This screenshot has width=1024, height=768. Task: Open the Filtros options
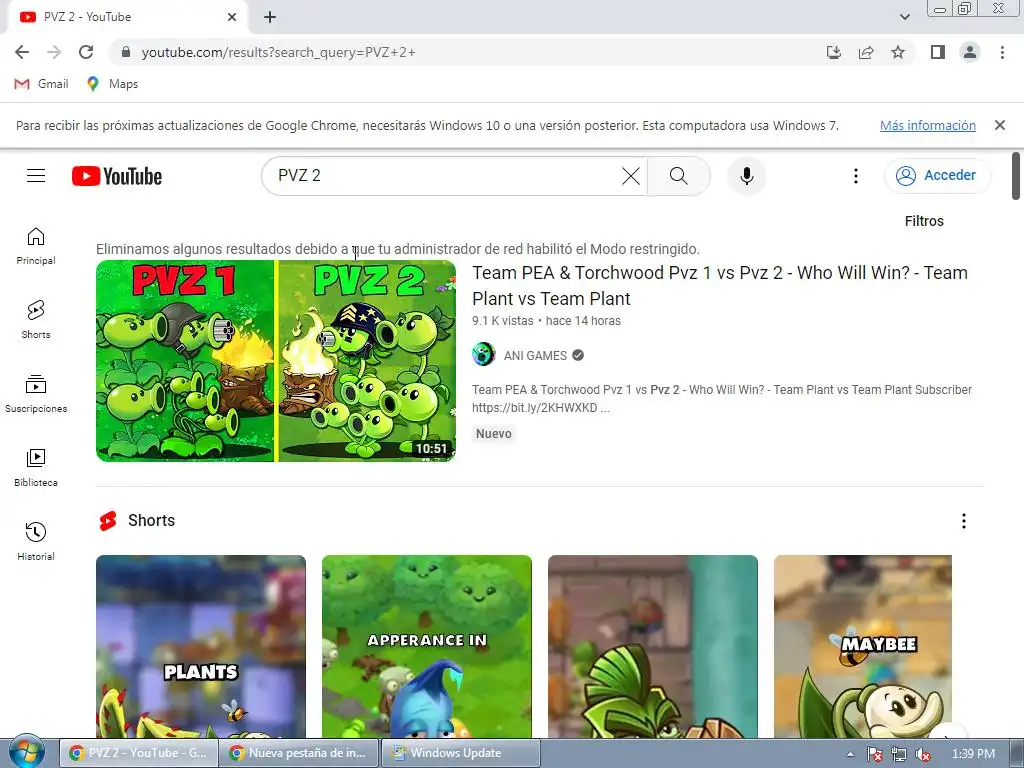pyautogui.click(x=924, y=221)
